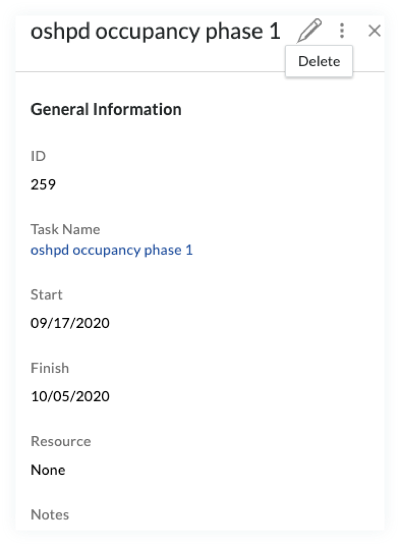Click the Task Name label
Viewport: 400px width, 546px height.
(65, 229)
